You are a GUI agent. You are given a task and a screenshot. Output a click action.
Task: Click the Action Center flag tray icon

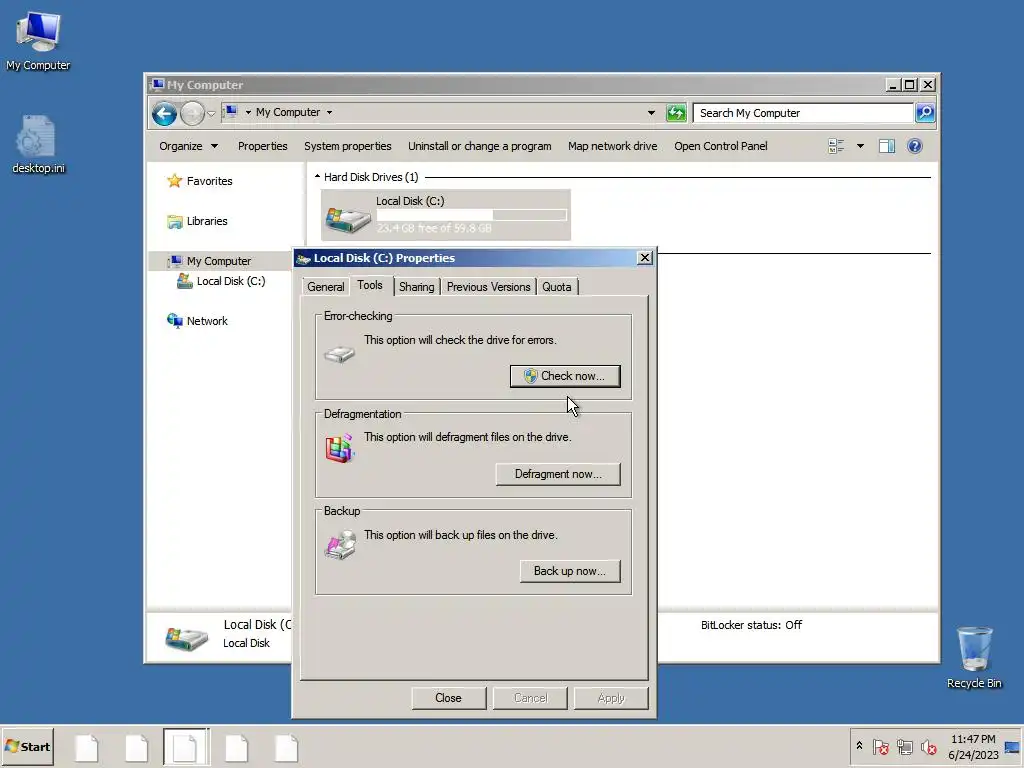click(880, 746)
